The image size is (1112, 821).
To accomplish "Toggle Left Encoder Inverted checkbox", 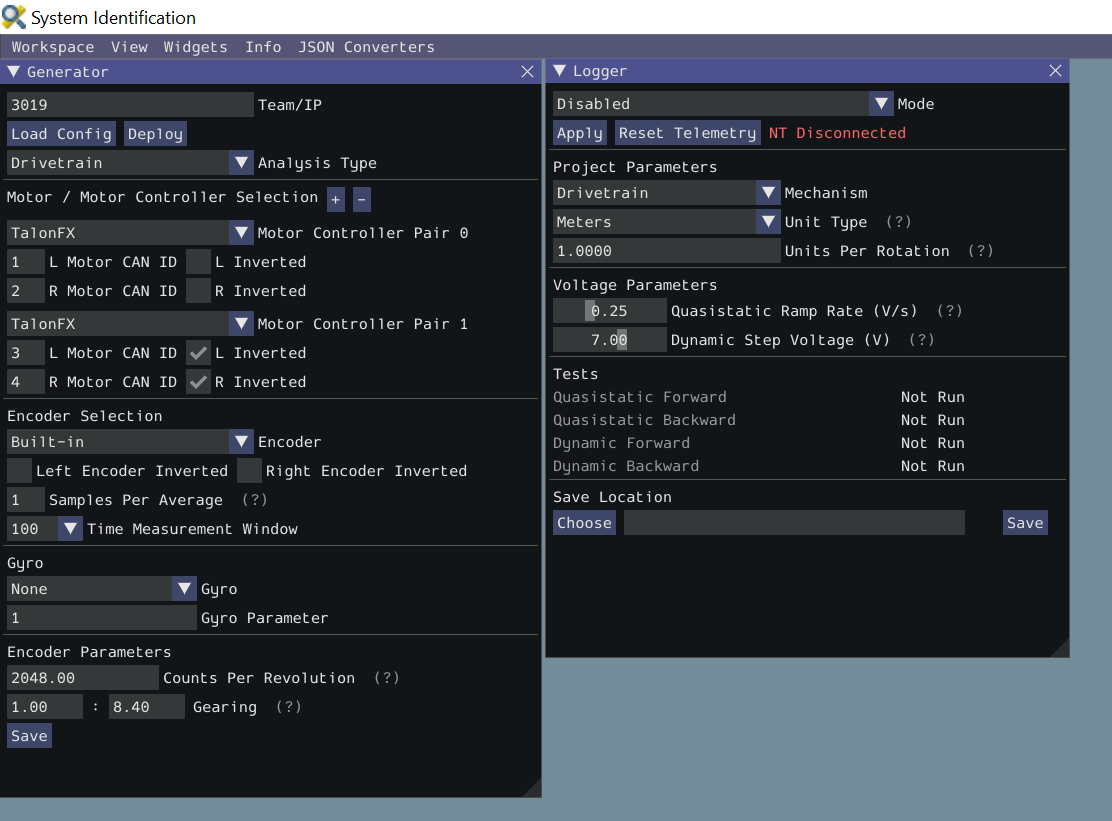I will [x=19, y=471].
